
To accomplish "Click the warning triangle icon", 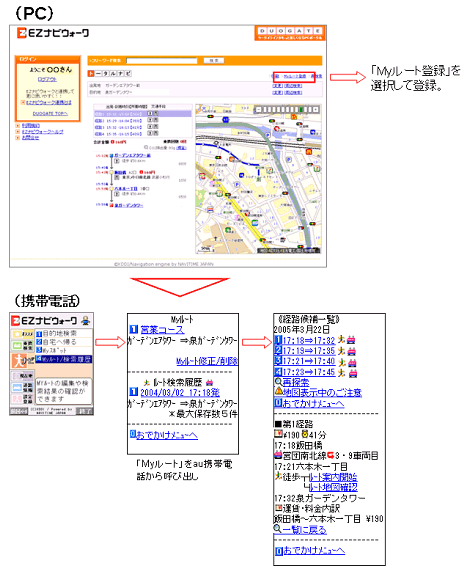I will (278, 392).
